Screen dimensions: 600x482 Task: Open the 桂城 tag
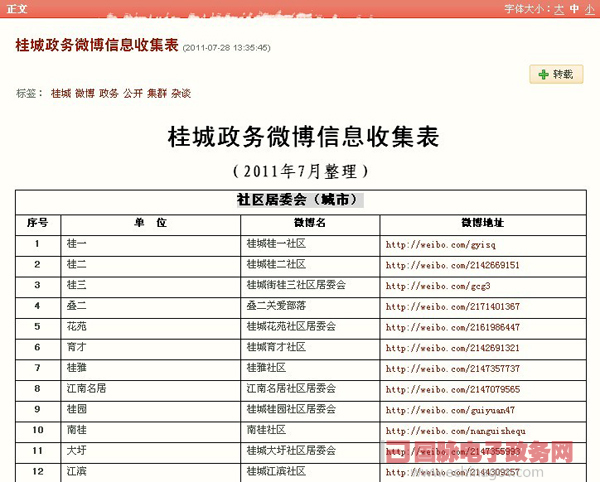[x=61, y=93]
